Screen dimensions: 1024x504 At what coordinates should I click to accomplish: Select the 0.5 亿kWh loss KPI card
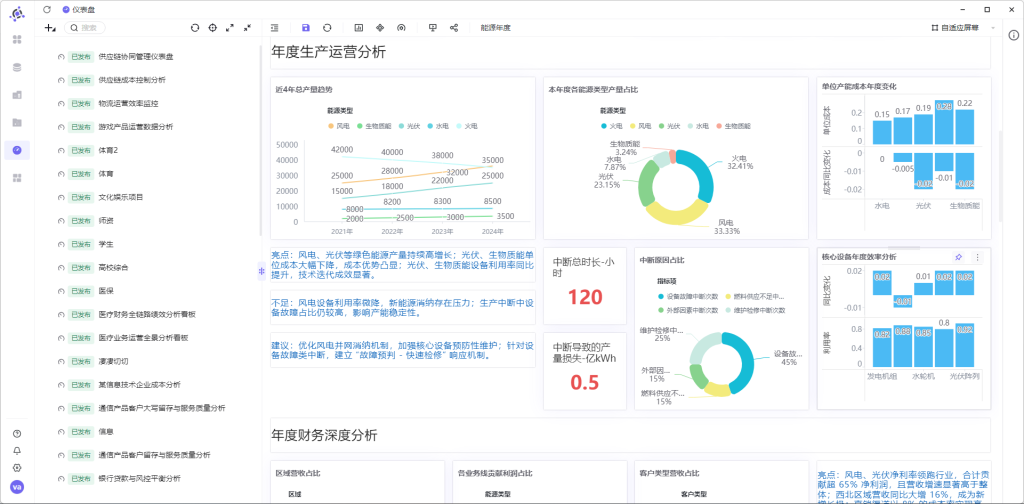tap(584, 371)
